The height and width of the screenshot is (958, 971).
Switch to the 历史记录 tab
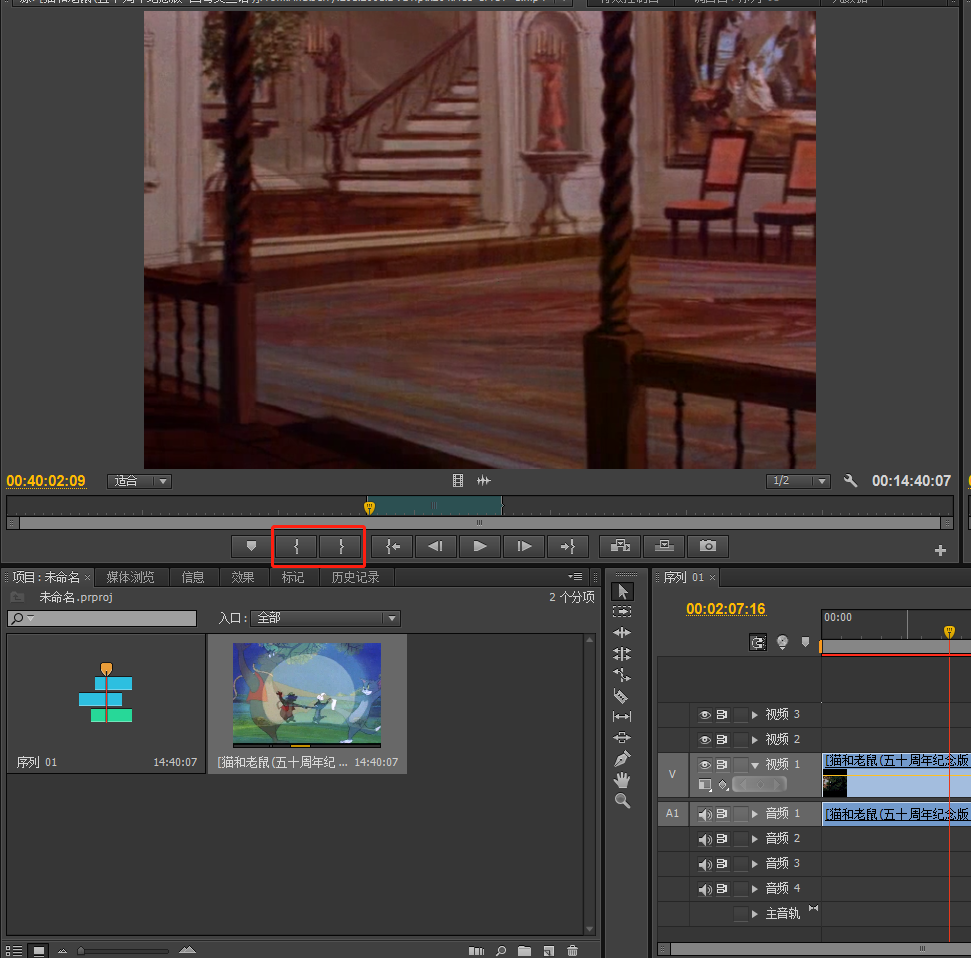(355, 577)
